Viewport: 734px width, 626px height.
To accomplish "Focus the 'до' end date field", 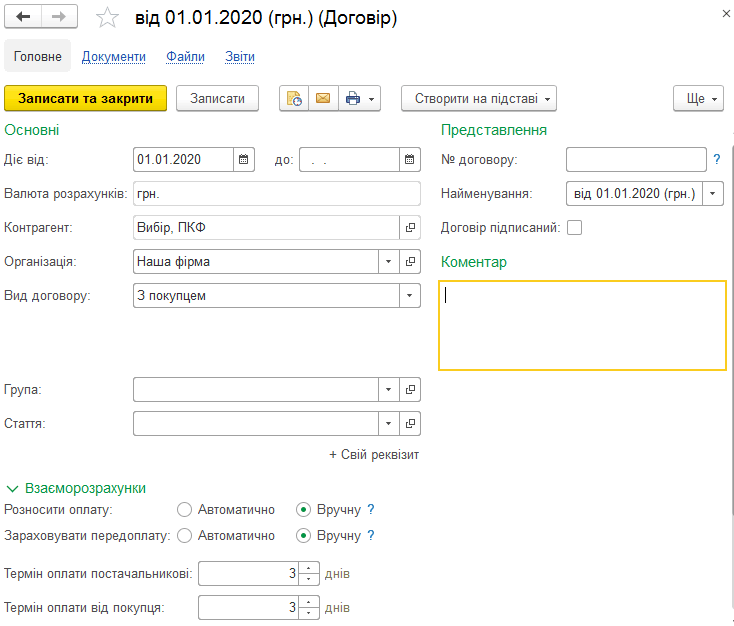I will click(349, 160).
